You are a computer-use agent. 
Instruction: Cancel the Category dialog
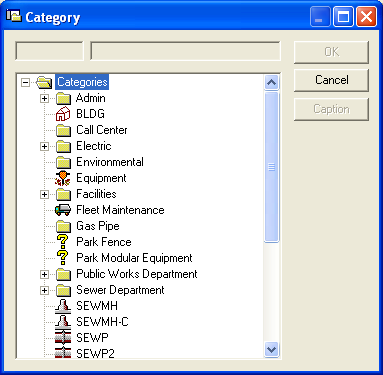[331, 80]
